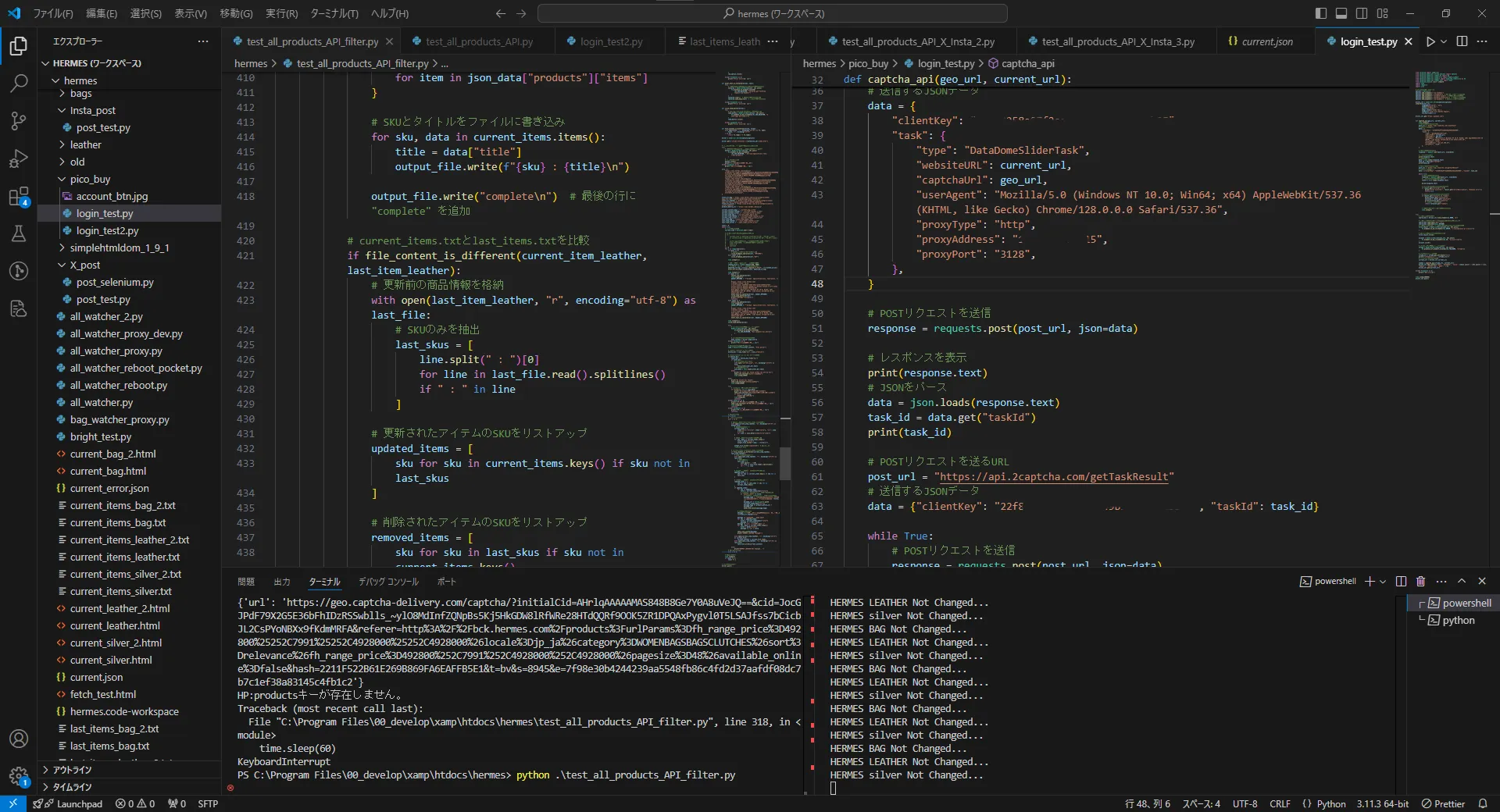Open the new terminal launch profile dropdown
Viewport: 1500px width, 812px height.
1383,581
